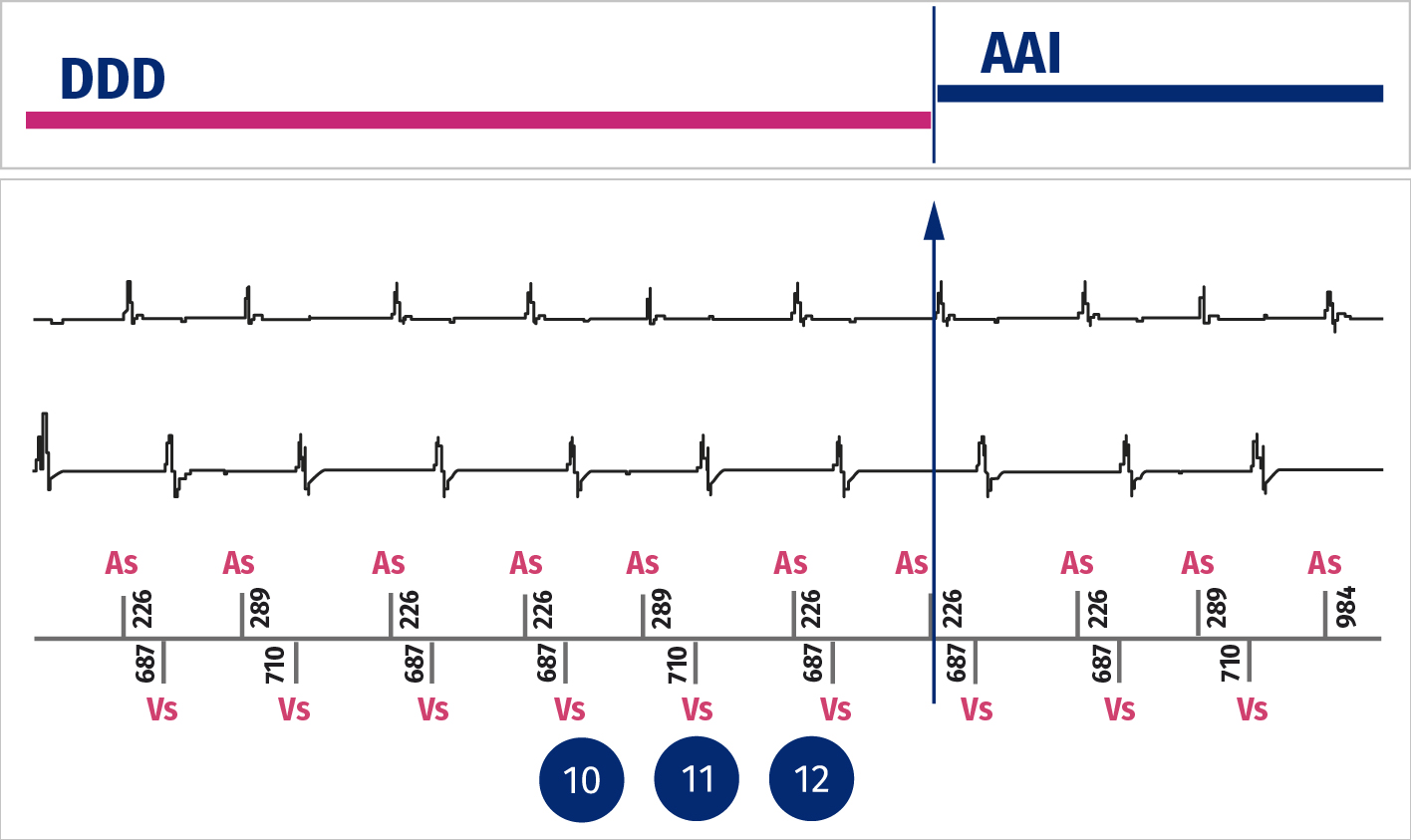
Task: Click the Vs label above circle 10
Action: (x=570, y=709)
